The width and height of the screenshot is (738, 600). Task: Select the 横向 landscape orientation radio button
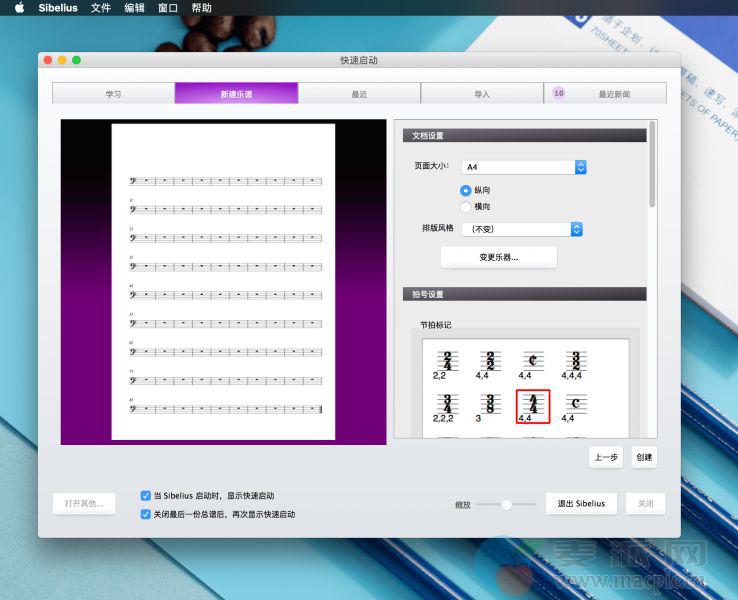[466, 207]
